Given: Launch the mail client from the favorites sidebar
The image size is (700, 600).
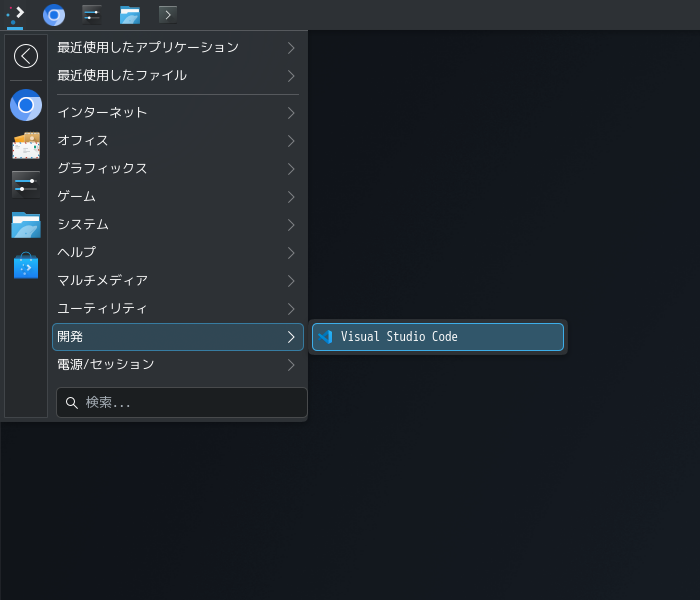Looking at the screenshot, I should 26,145.
